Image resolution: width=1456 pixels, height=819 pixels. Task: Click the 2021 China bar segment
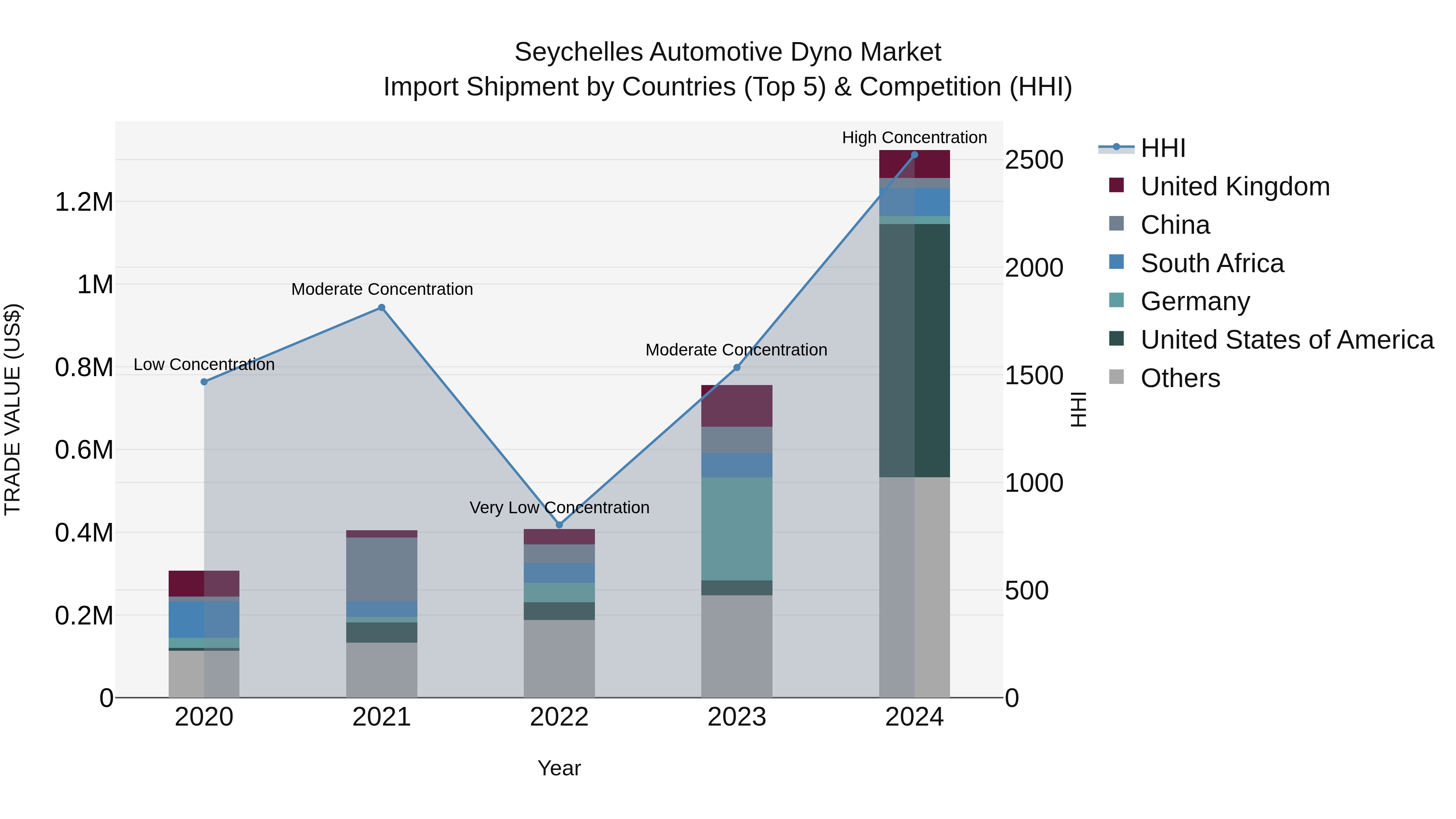click(381, 569)
